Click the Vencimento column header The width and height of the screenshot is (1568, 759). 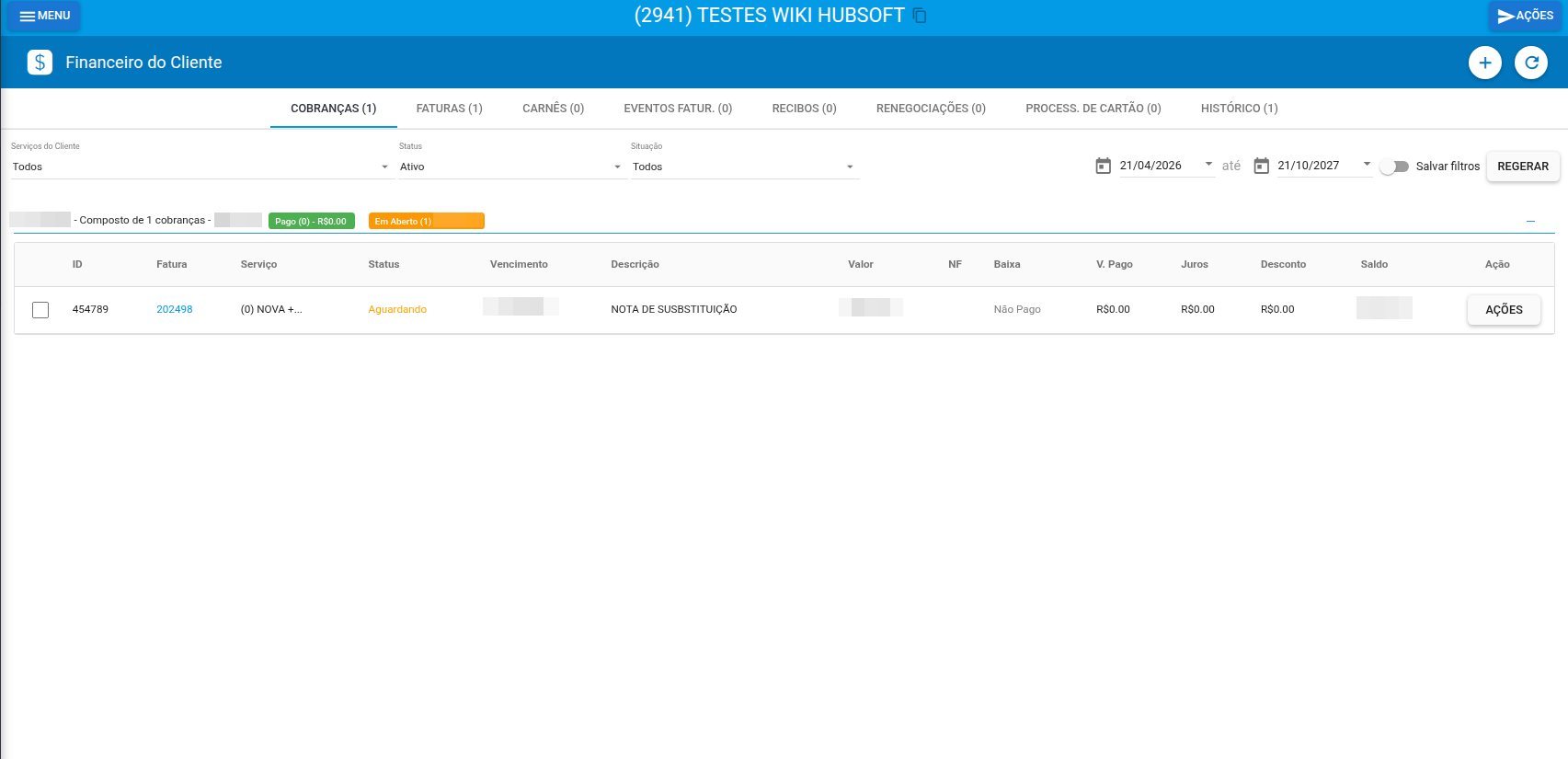tap(519, 264)
